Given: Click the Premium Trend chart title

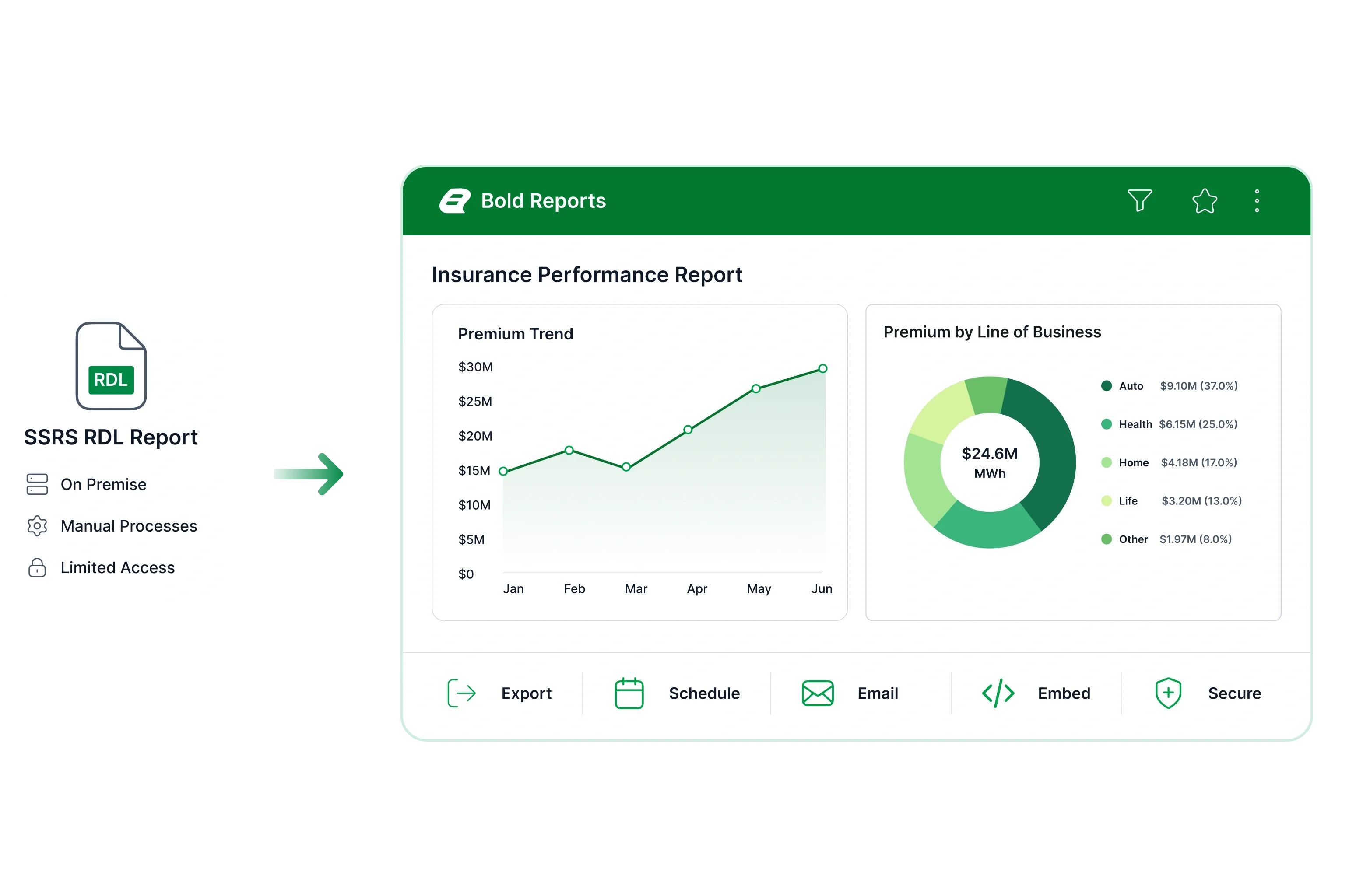Looking at the screenshot, I should (515, 334).
